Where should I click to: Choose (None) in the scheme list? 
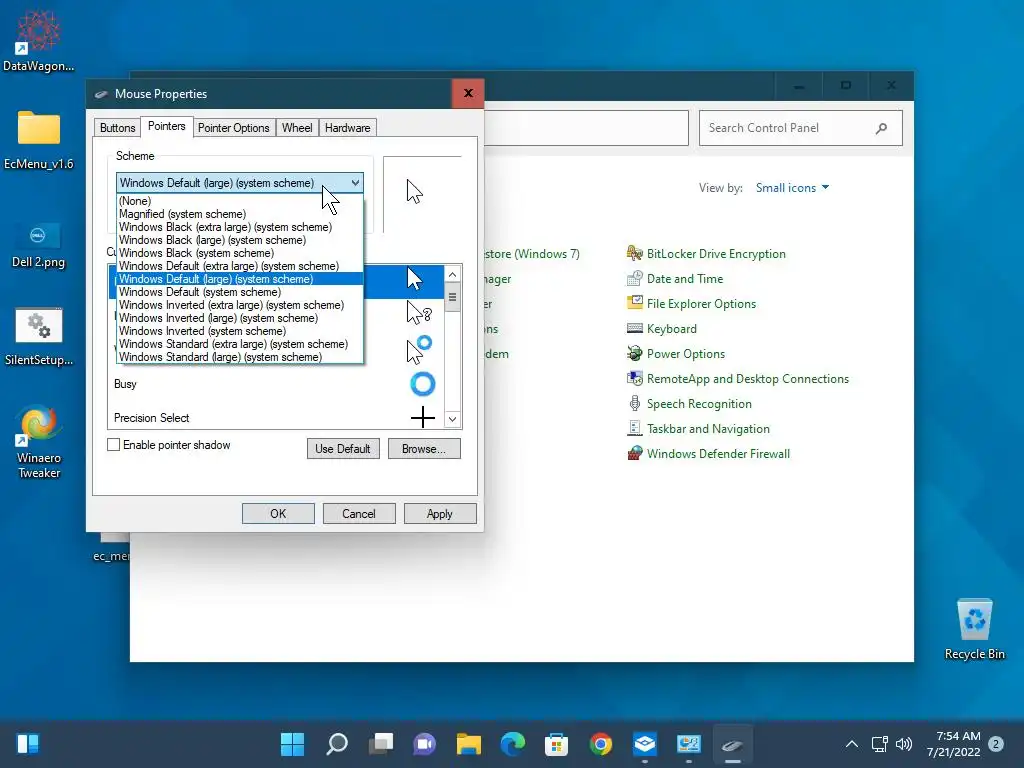(x=239, y=201)
